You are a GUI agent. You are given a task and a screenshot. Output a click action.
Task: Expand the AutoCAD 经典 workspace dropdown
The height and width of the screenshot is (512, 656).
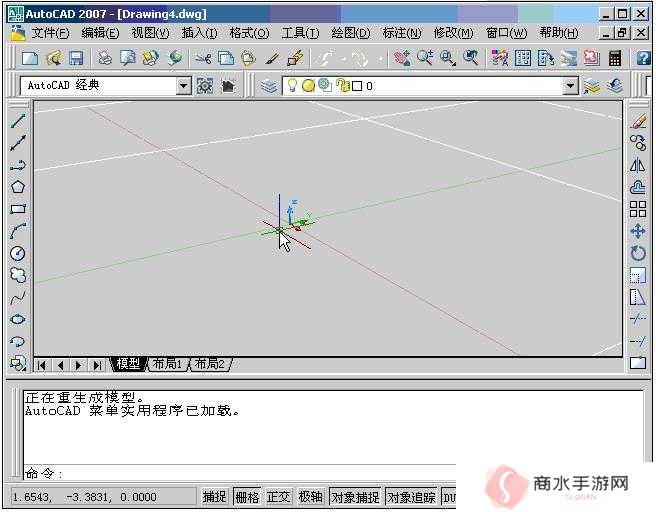pos(183,86)
